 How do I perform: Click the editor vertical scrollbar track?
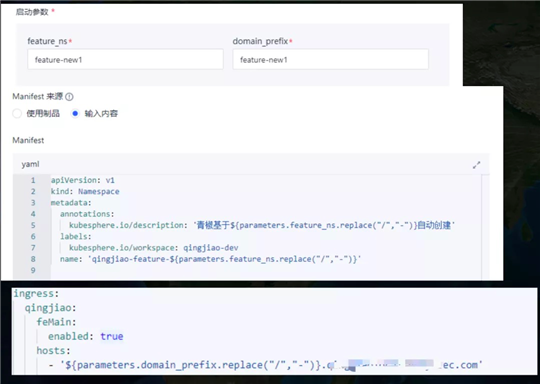pyautogui.click(x=485, y=226)
